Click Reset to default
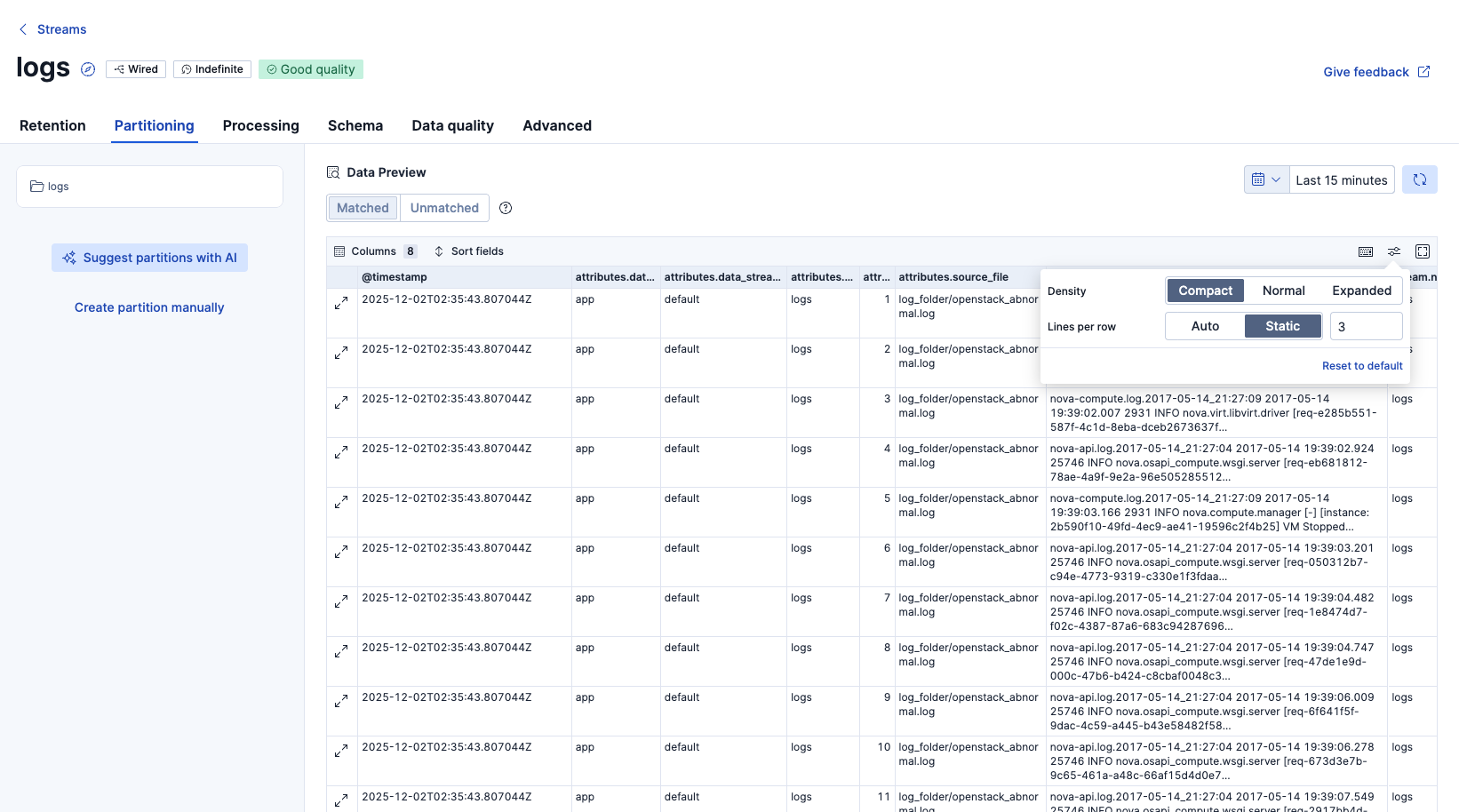Screen dimensions: 1459x812 pos(1362,366)
